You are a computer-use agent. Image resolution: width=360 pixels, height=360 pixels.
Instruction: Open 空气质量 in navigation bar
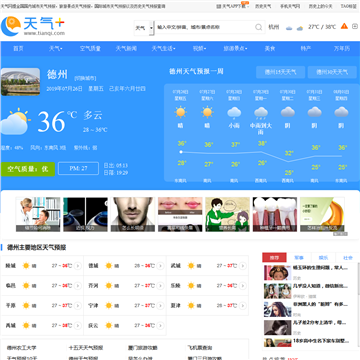[90, 48]
